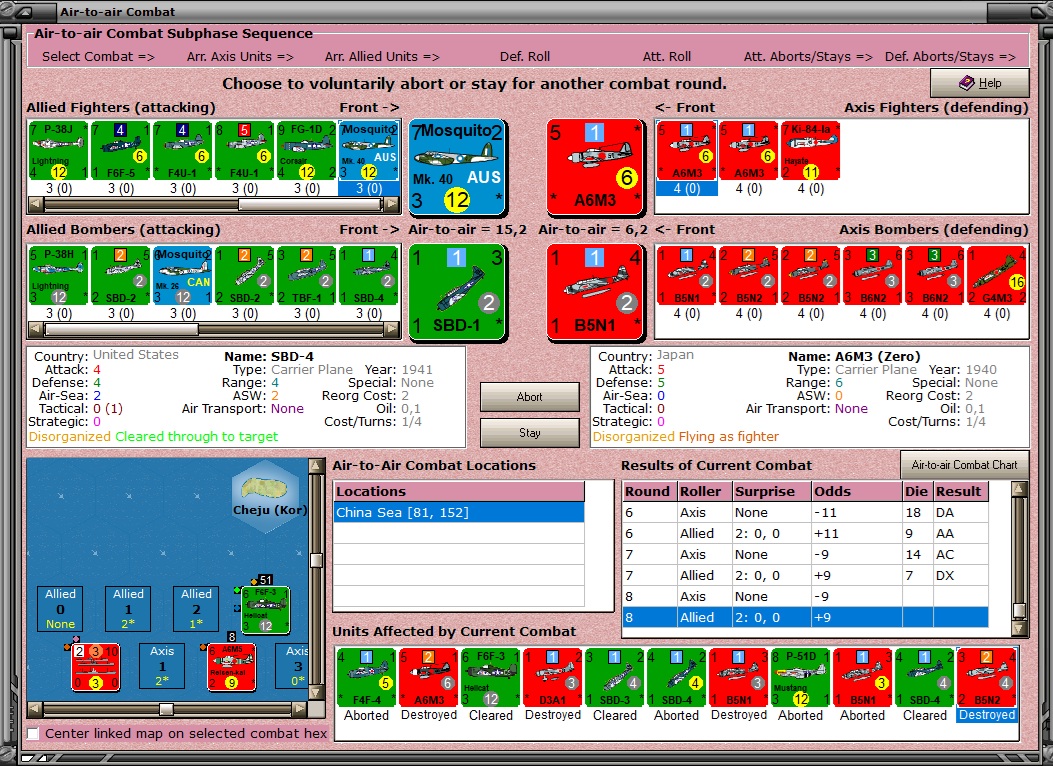Choose the Ki-84-Ia Hayate Axis fighter
1053x766 pixels.
tap(811, 151)
